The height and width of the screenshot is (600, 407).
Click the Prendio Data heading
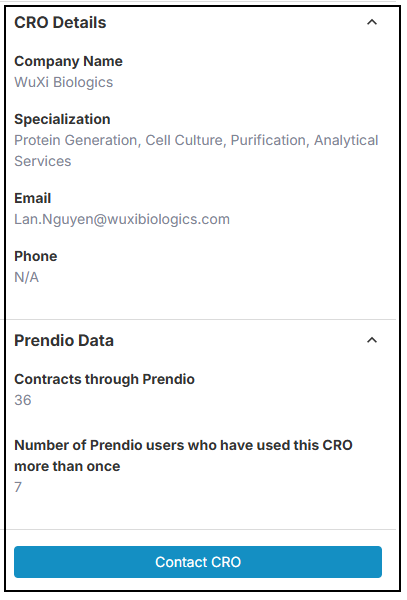(x=64, y=341)
